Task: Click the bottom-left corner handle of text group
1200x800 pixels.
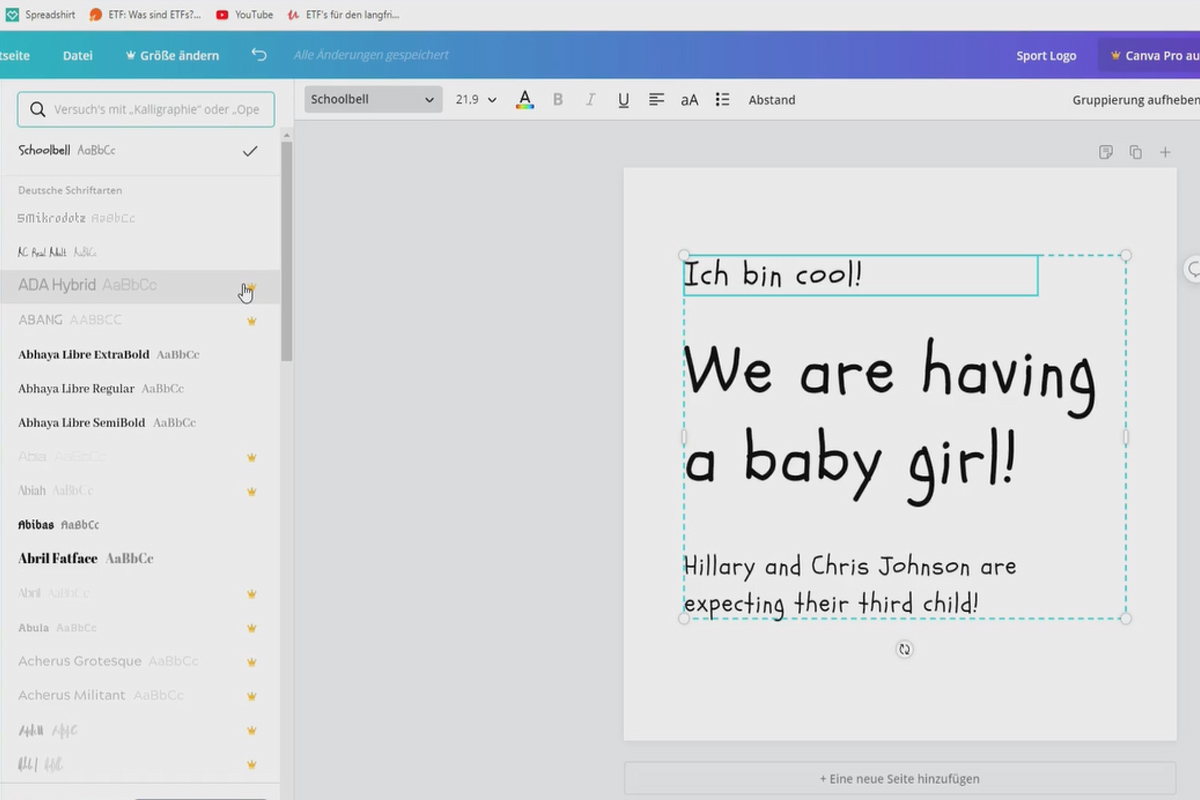Action: 684,619
